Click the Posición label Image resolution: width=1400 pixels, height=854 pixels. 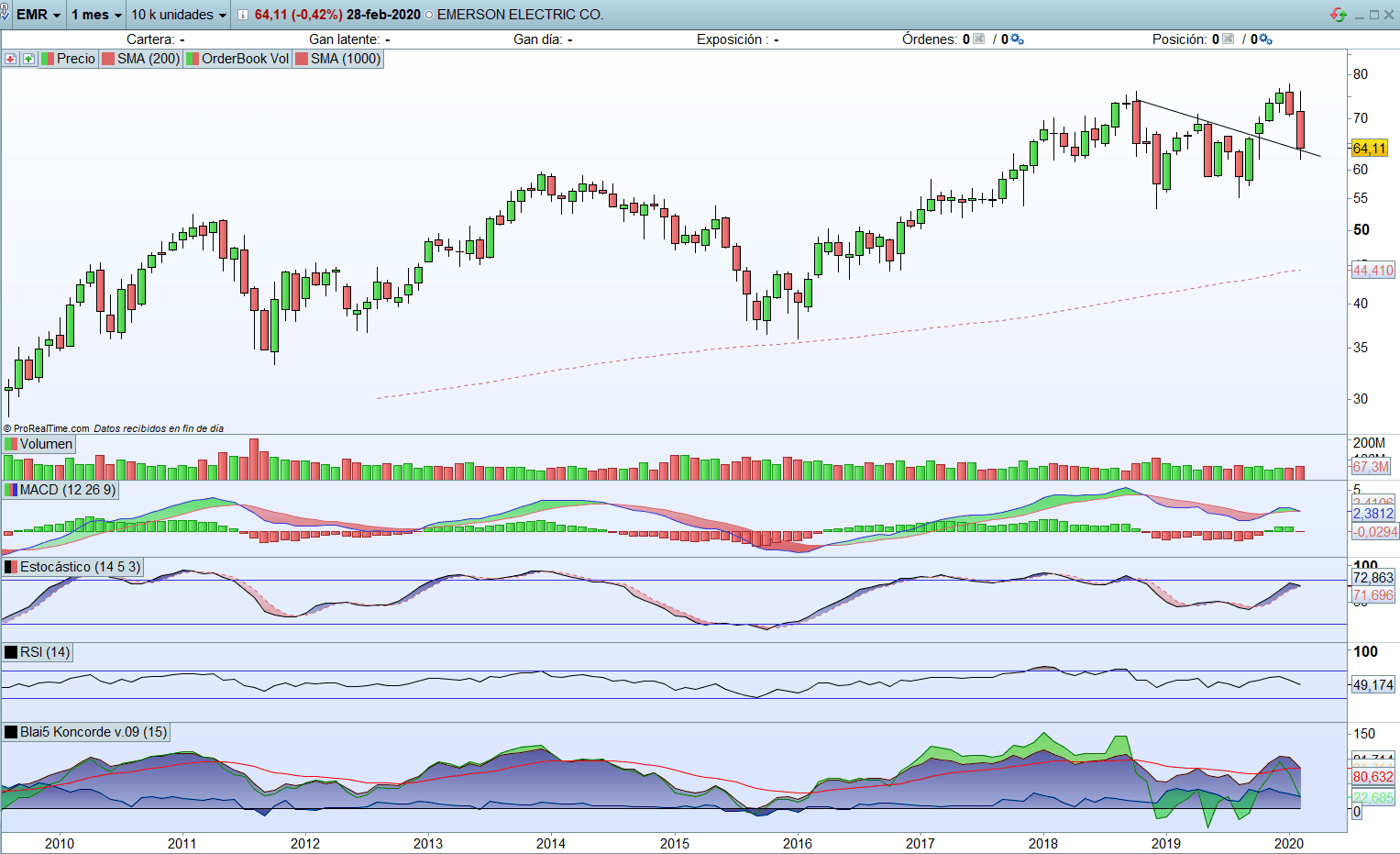(x=1180, y=39)
